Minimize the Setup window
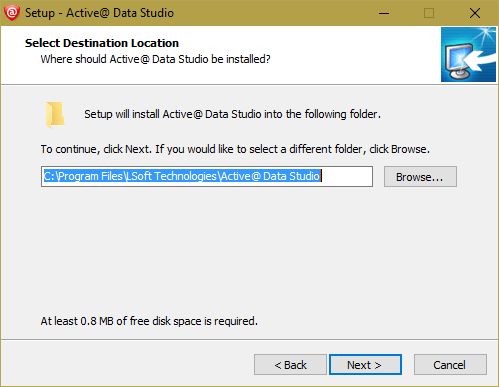Image resolution: width=499 pixels, height=387 pixels. tap(384, 13)
